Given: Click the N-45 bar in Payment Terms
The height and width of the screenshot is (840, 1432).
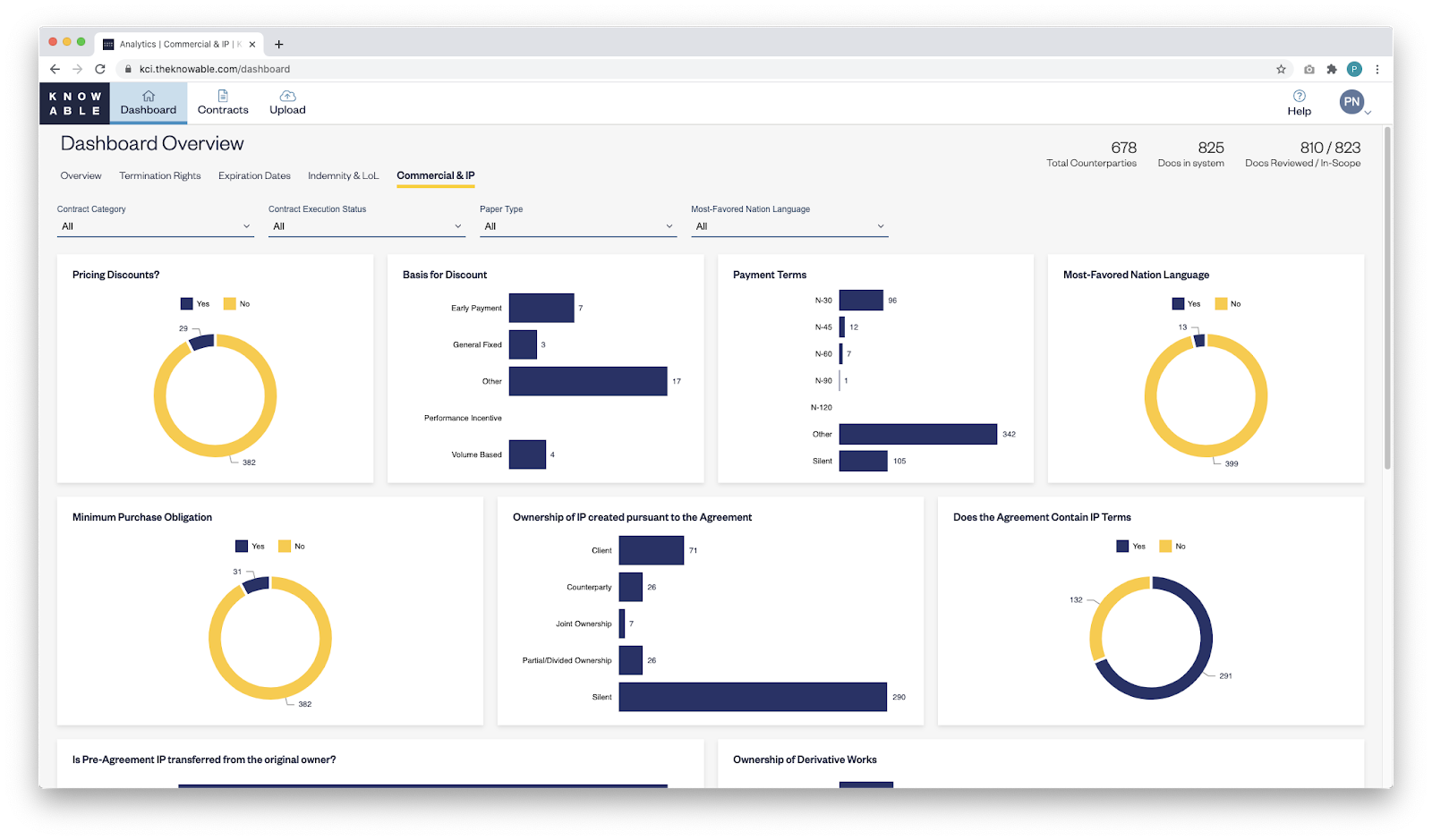Looking at the screenshot, I should (x=842, y=327).
